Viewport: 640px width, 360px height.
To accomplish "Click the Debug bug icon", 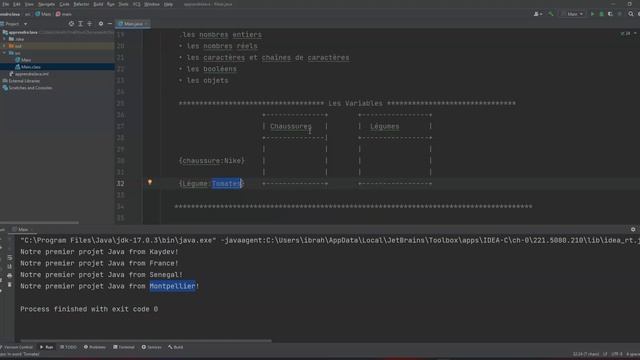I will (x=601, y=14).
